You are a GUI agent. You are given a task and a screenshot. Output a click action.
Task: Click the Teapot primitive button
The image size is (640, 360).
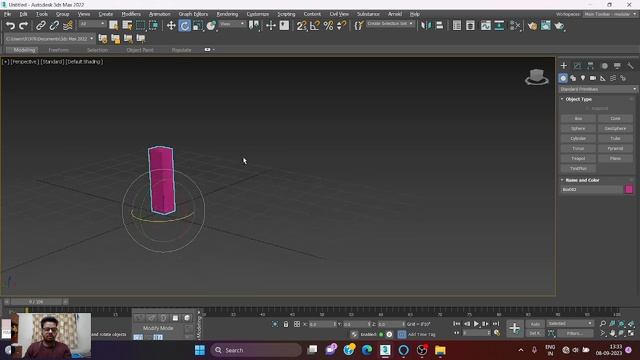pos(578,158)
